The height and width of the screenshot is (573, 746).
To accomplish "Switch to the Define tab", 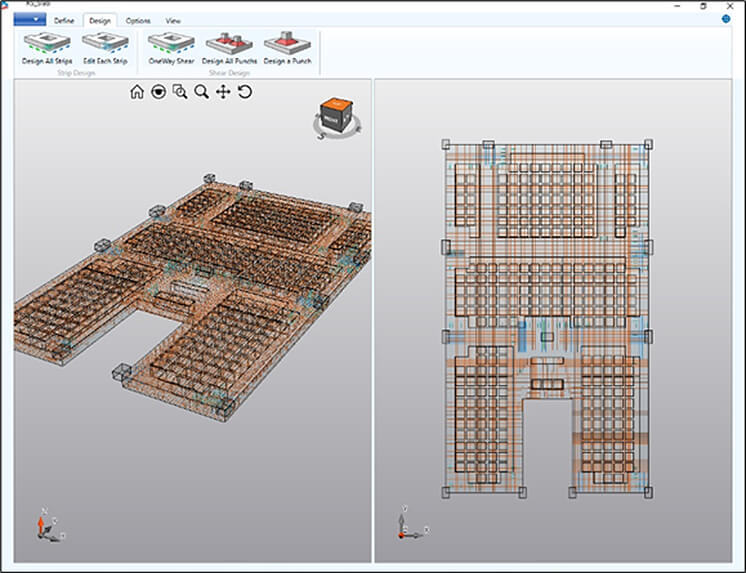I will point(64,20).
